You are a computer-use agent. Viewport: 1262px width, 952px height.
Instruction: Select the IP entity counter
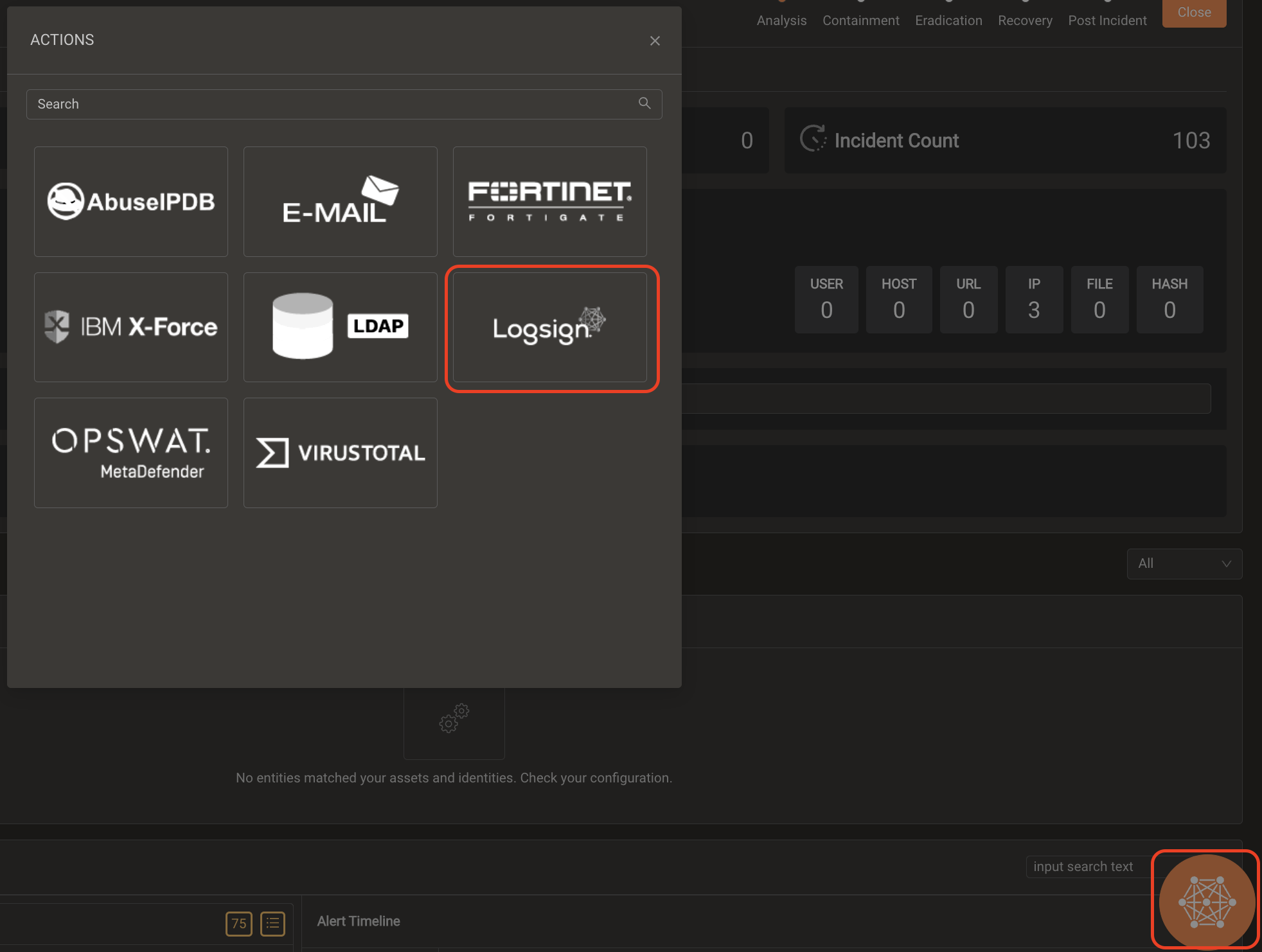1034,299
